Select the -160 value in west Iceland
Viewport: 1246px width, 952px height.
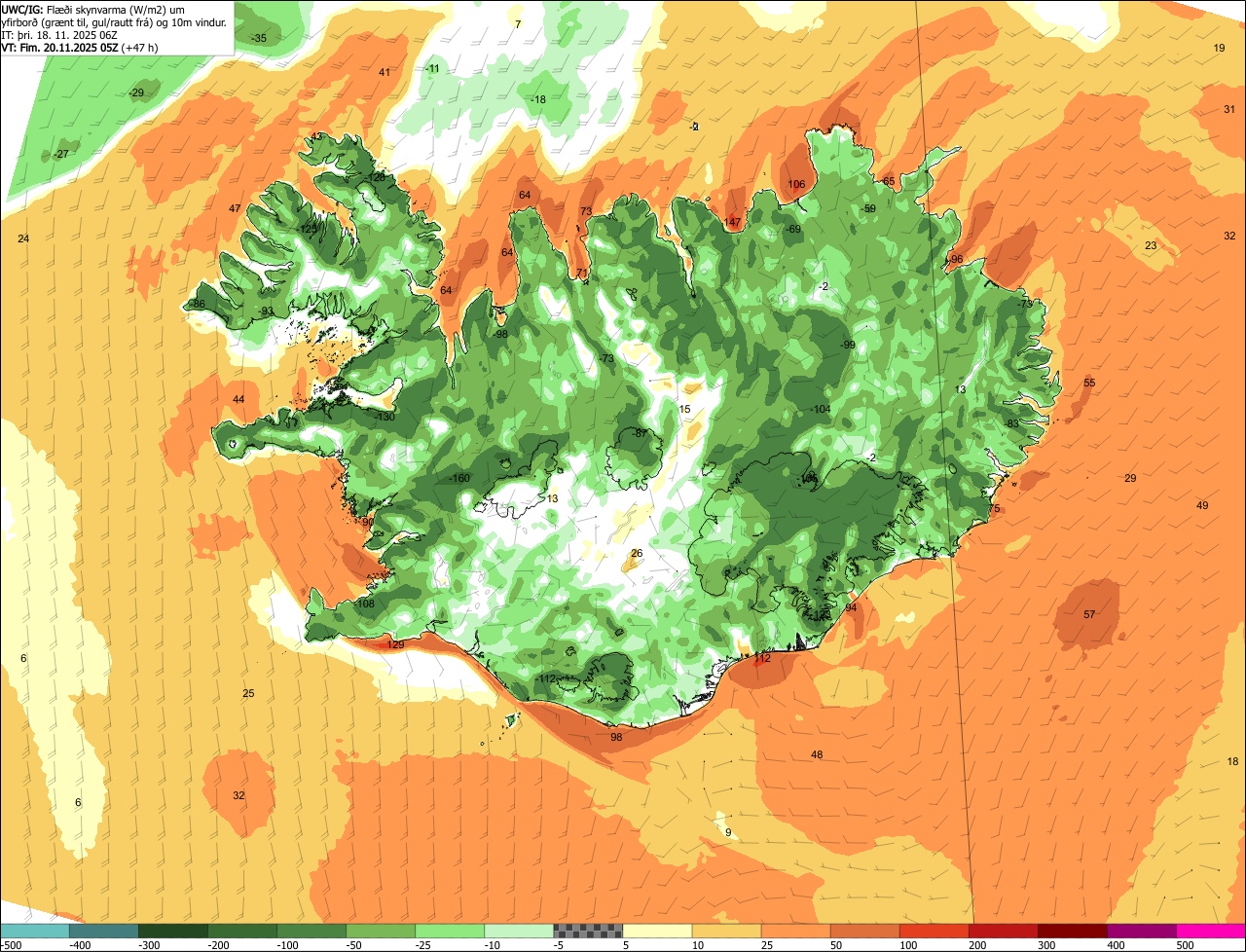click(x=458, y=479)
